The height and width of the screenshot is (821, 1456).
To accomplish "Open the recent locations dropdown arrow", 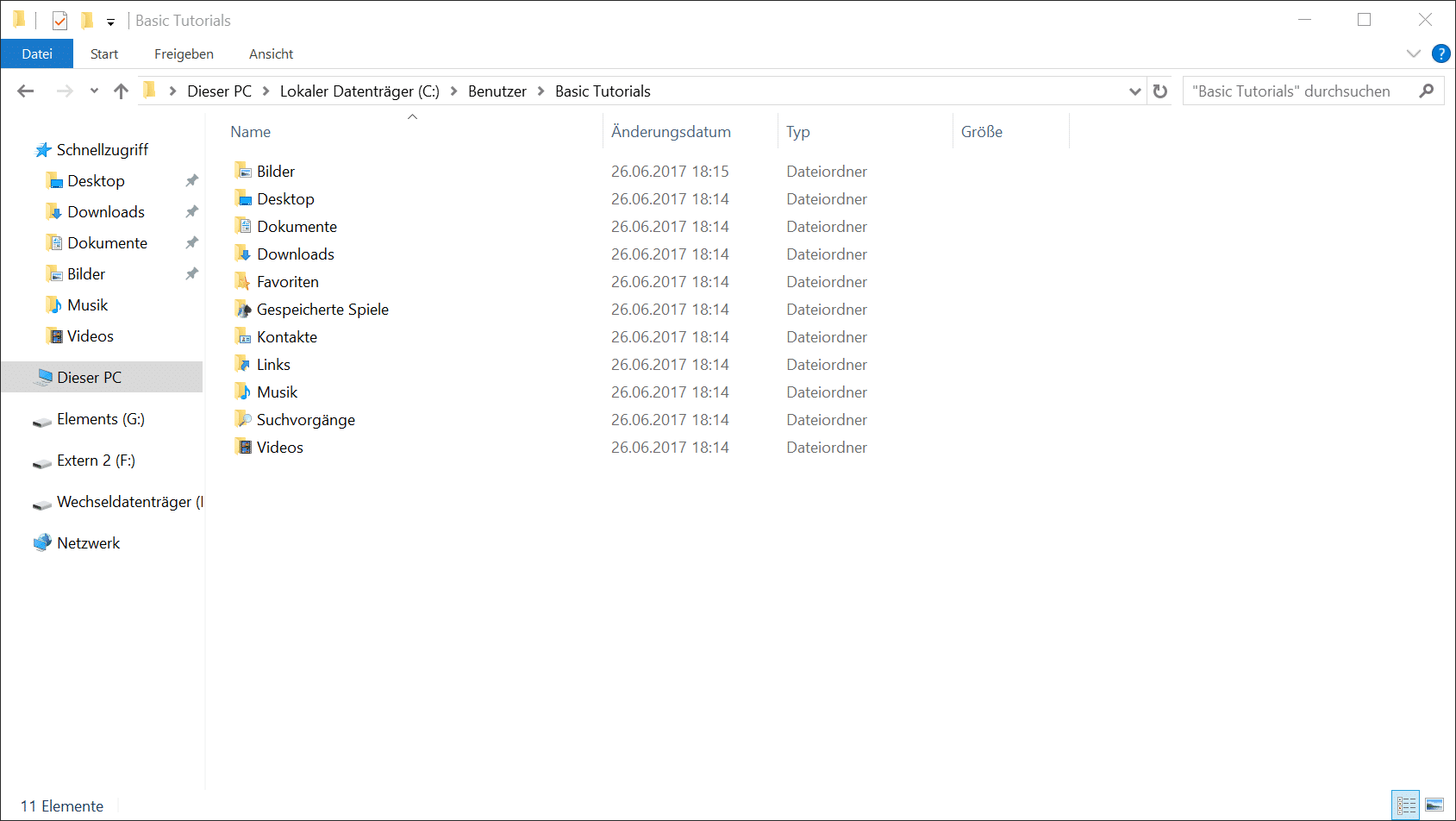I will point(94,91).
